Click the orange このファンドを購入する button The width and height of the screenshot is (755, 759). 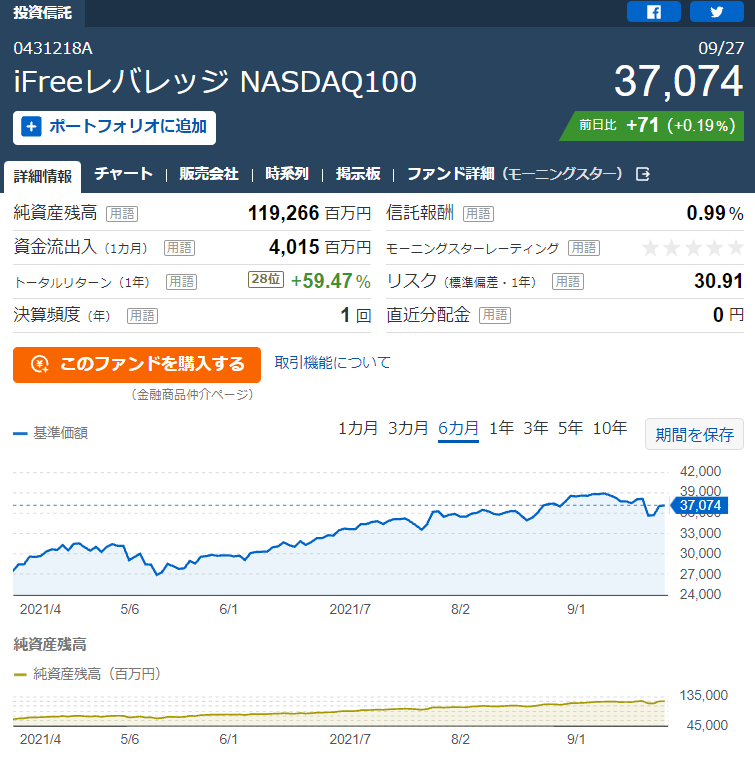click(137, 365)
